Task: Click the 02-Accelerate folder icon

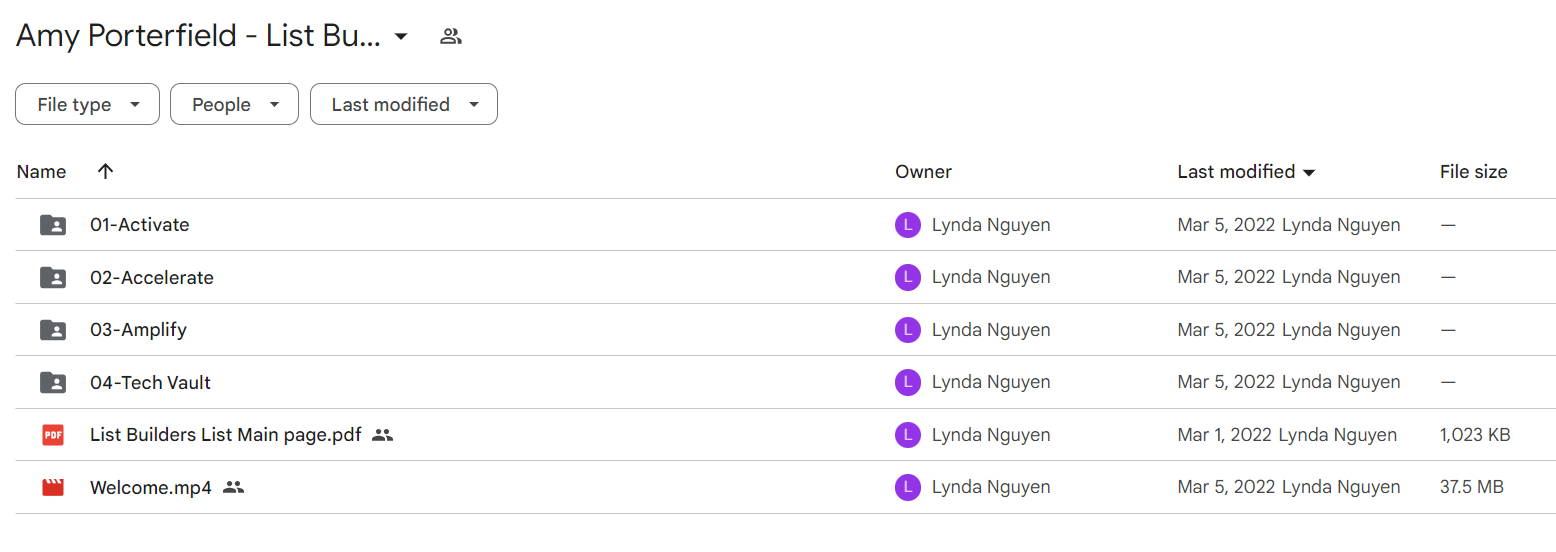Action: click(x=53, y=277)
